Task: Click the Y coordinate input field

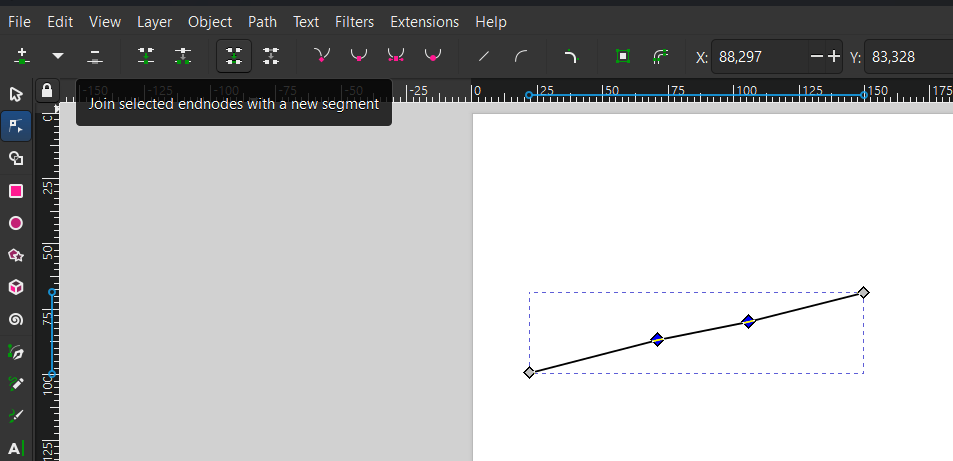Action: pyautogui.click(x=909, y=57)
